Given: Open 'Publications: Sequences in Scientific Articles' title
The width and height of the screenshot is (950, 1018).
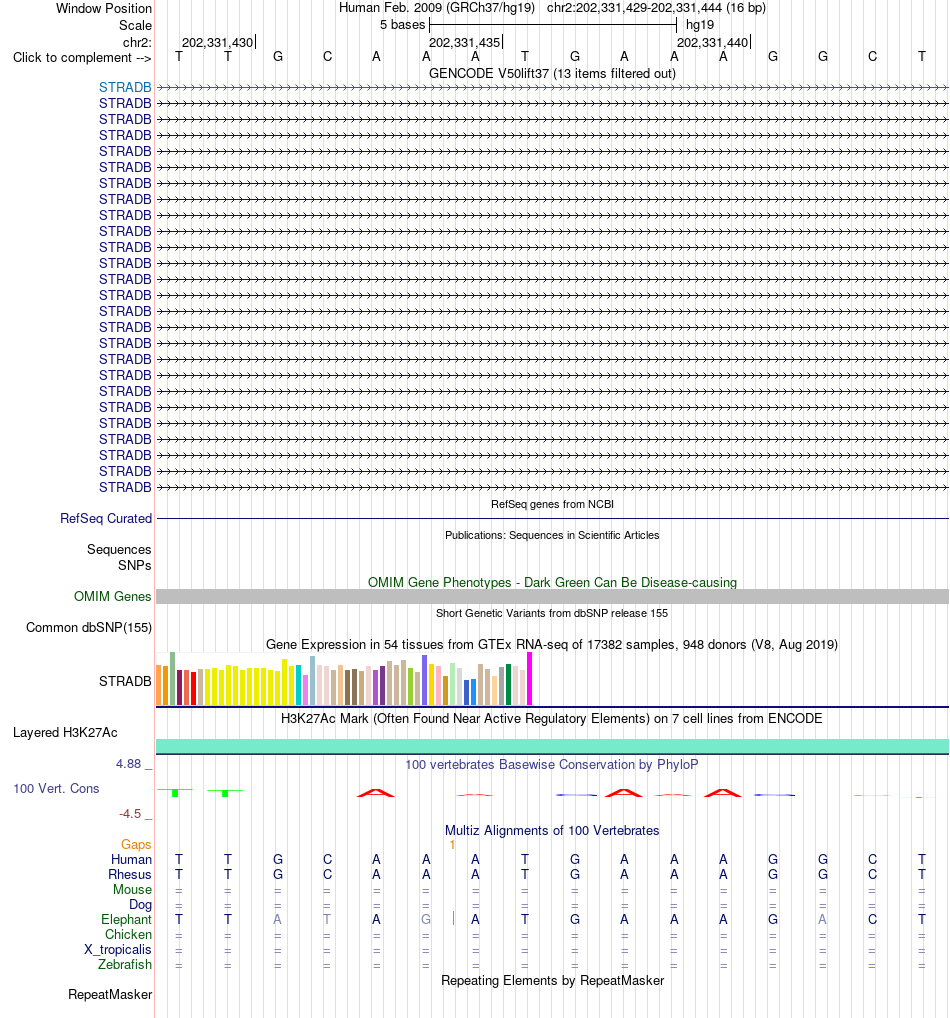Looking at the screenshot, I should pos(552,535).
